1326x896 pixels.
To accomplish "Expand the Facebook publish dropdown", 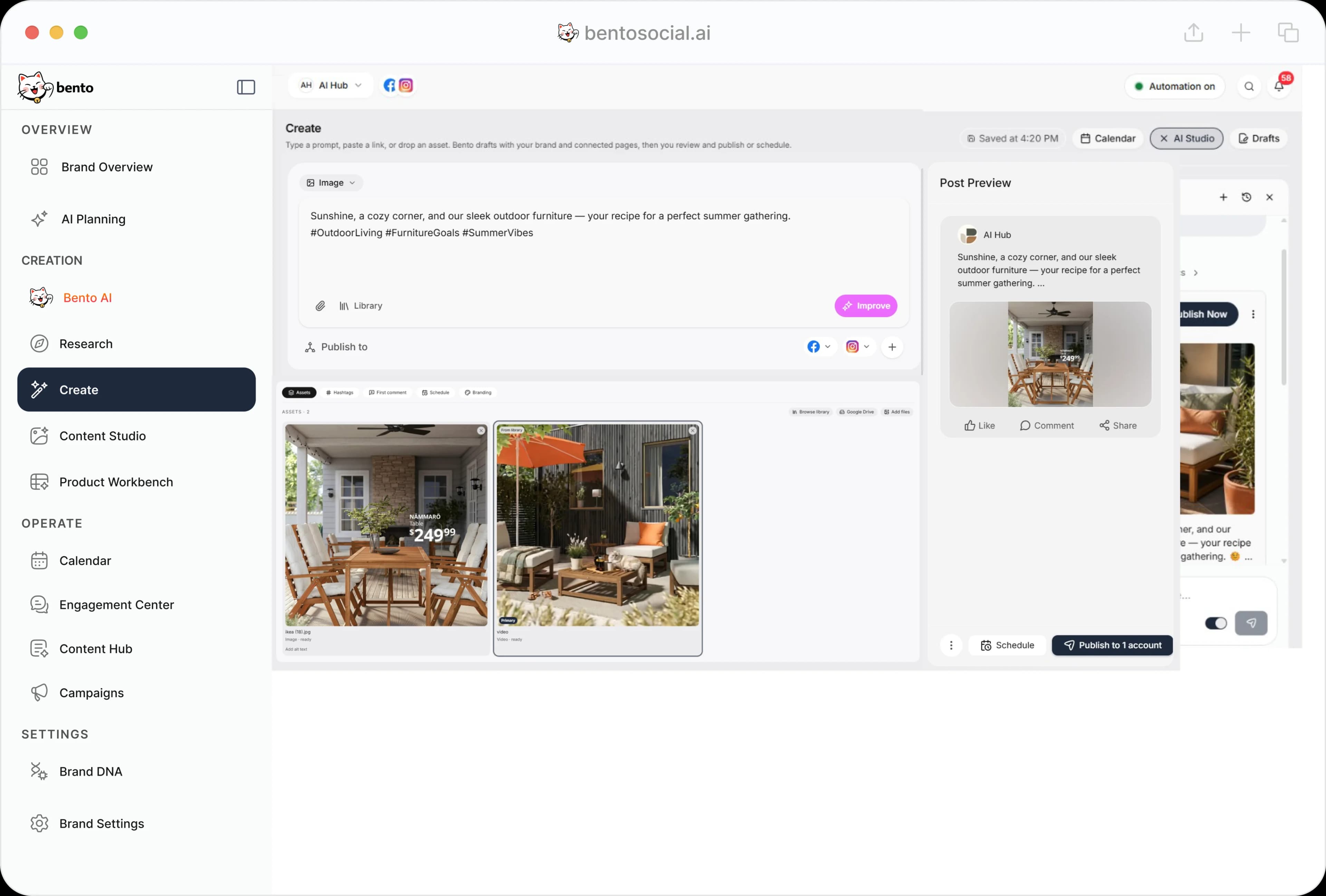I will [818, 347].
